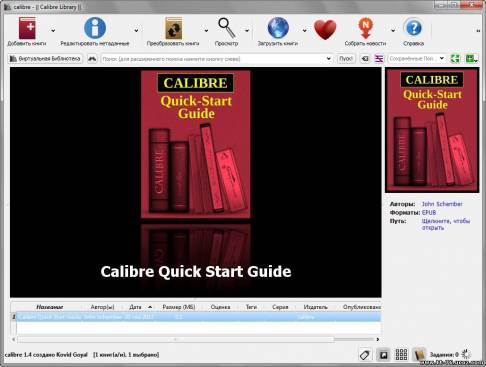Expand the Add books dropdown arrow
This screenshot has height=367, width=486.
[53, 31]
